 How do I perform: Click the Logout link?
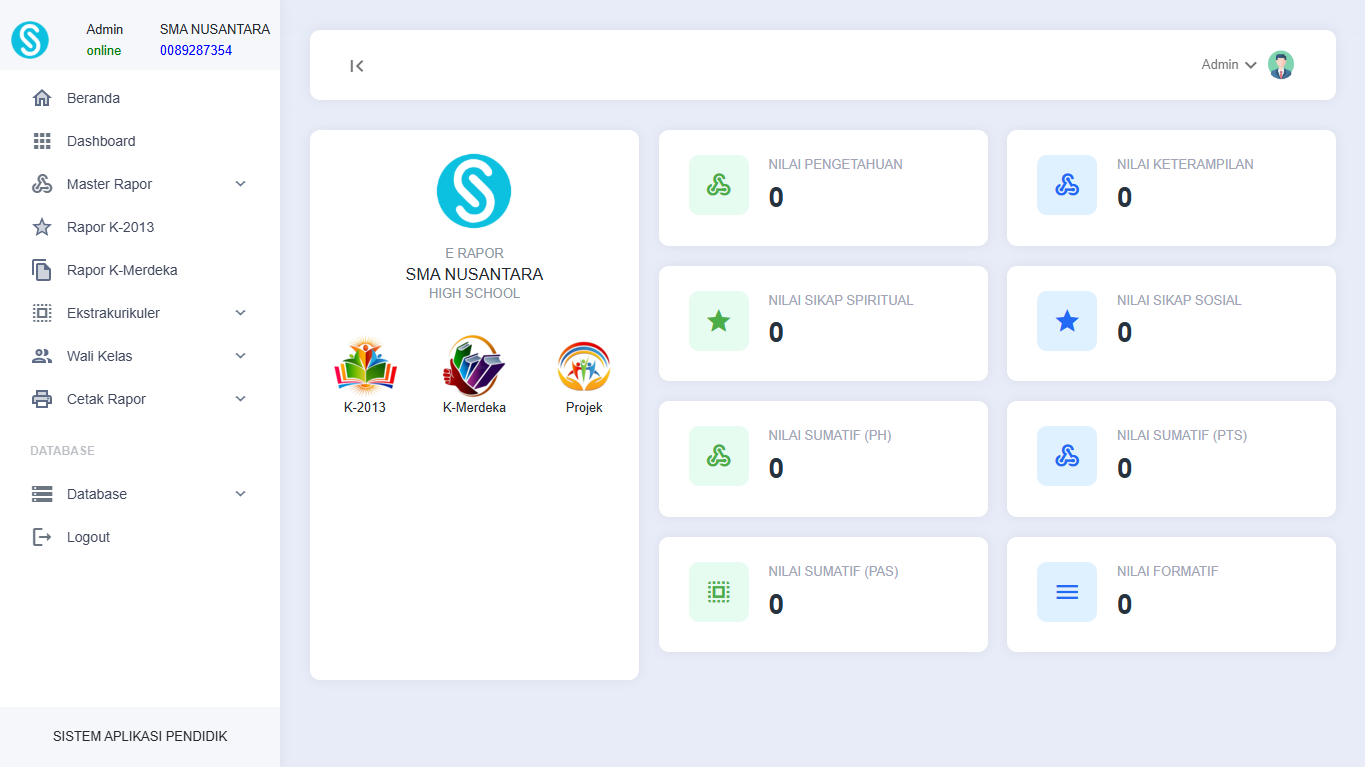[x=88, y=537]
